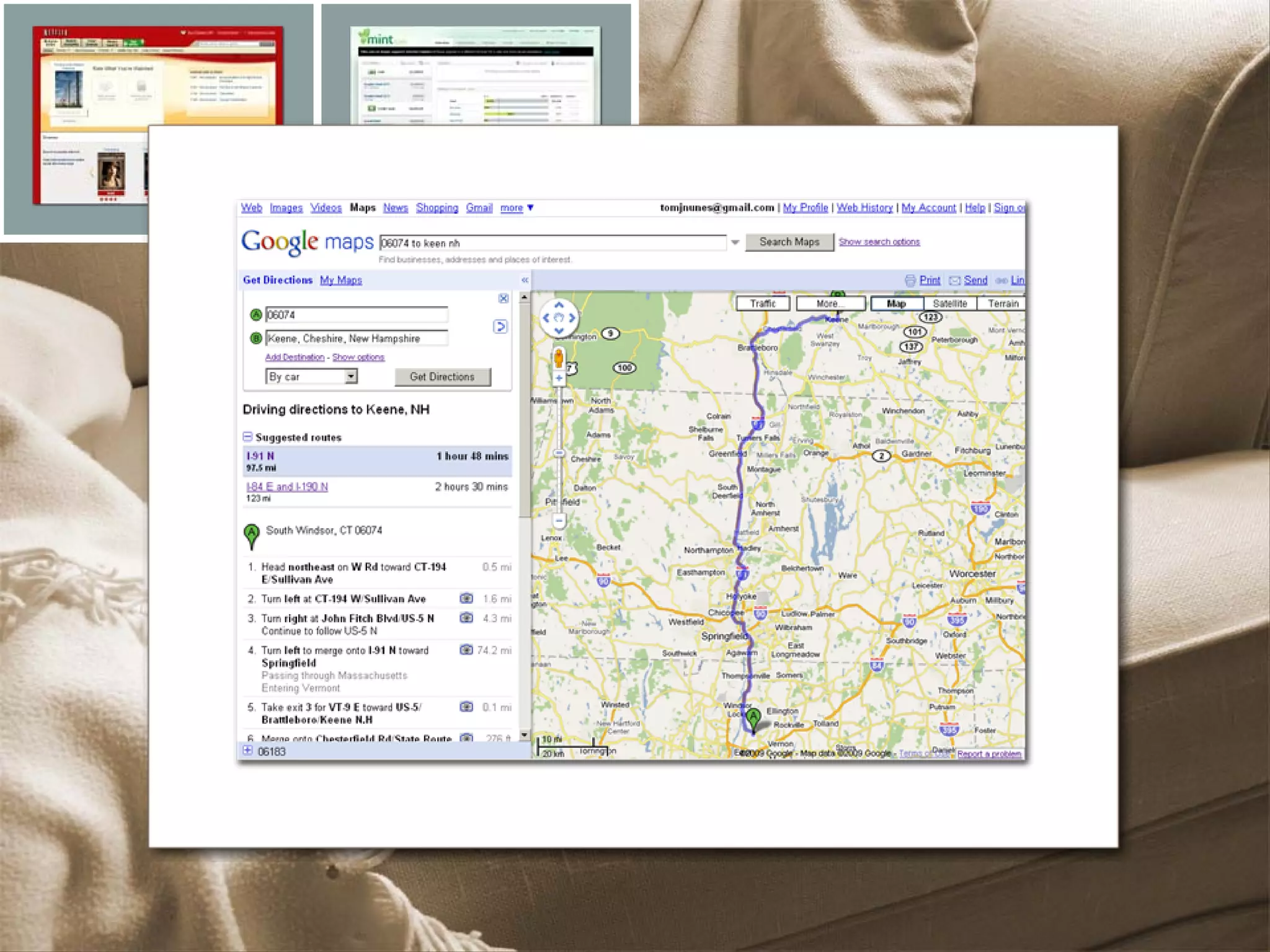Viewport: 1270px width, 952px height.
Task: Click the reverse directions swap icon
Action: click(x=500, y=327)
